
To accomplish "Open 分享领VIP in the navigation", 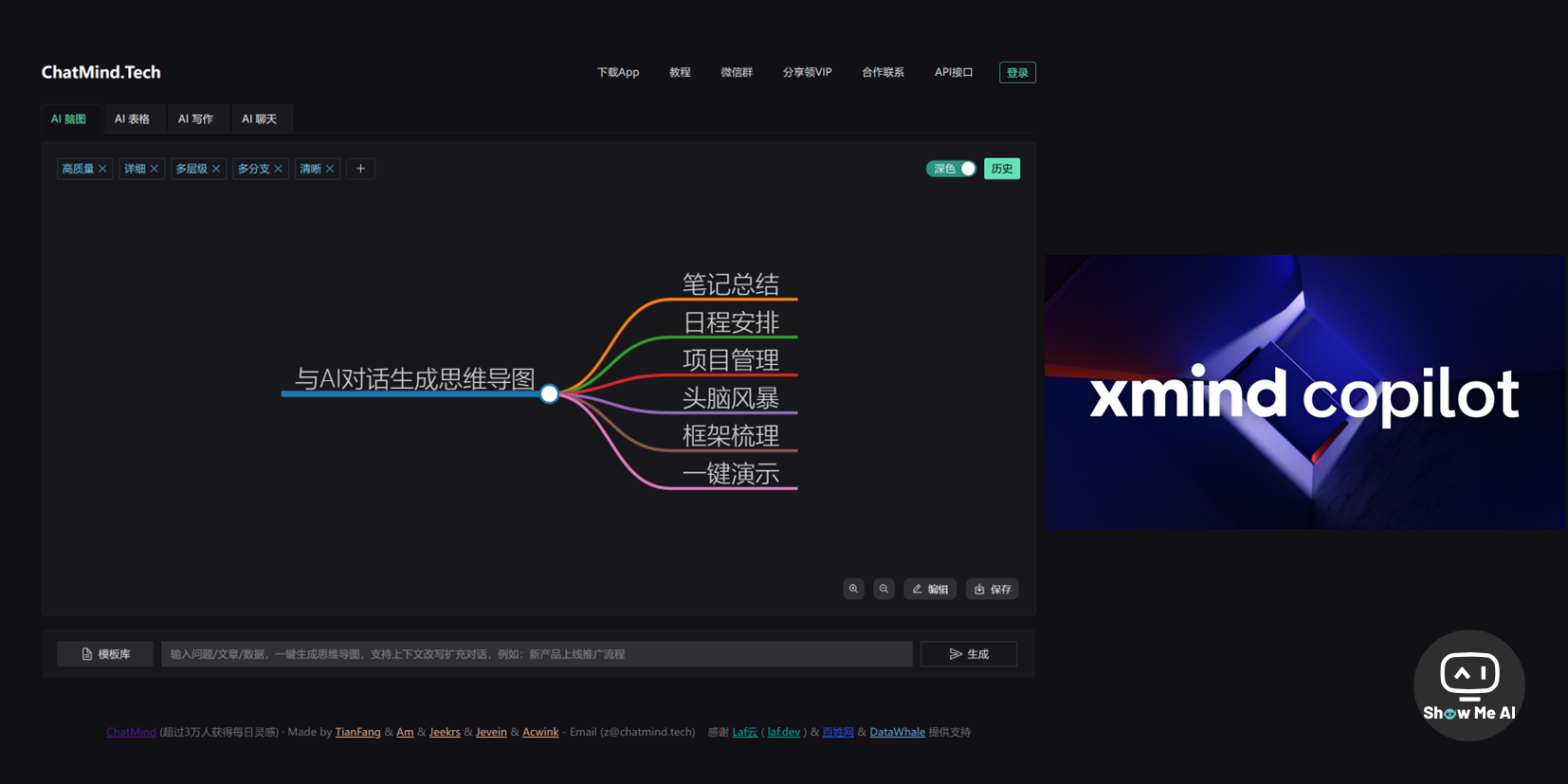I will tap(807, 72).
